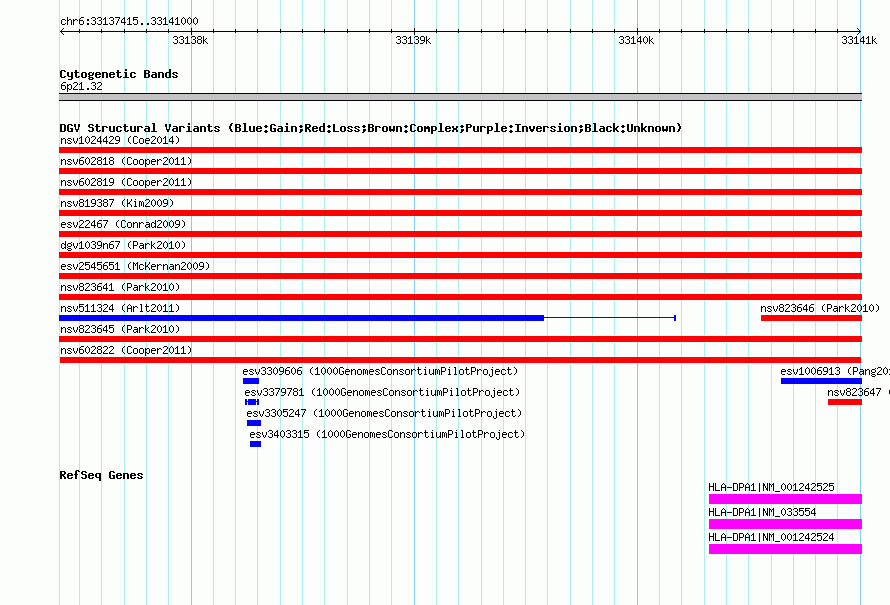Click the Cytogenetic Bands track title
Image resolution: width=890 pixels, height=605 pixels.
click(x=119, y=74)
